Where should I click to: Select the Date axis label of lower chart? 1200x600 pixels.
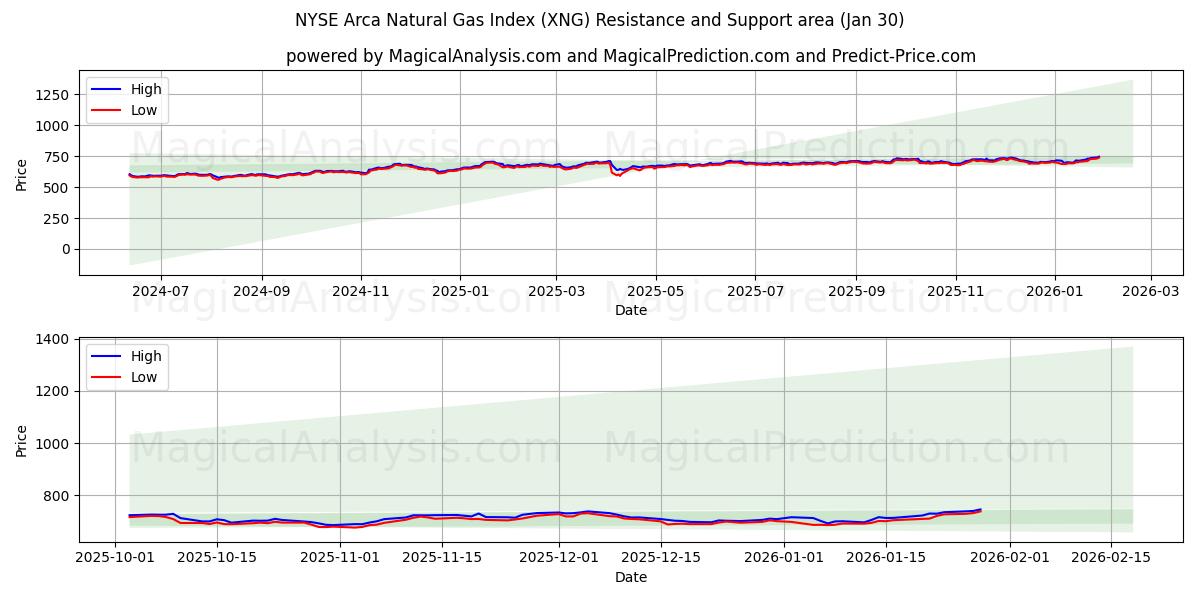pyautogui.click(x=632, y=577)
